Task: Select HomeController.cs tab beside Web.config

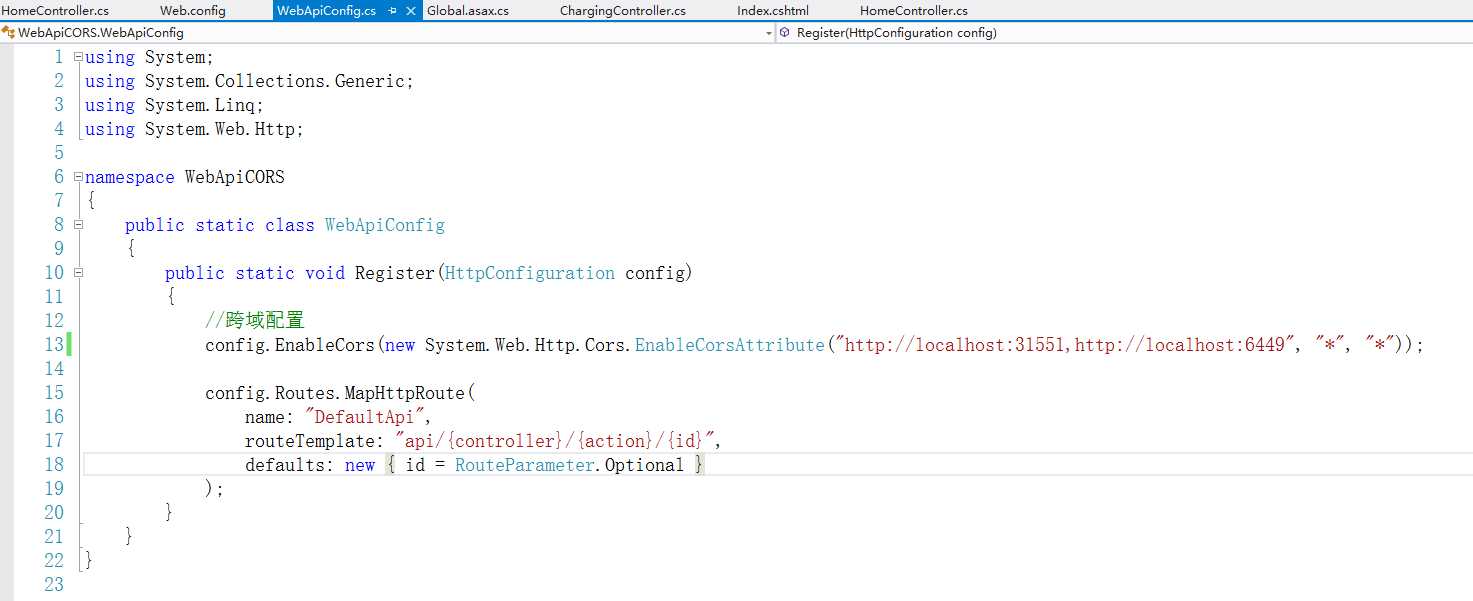Action: point(56,11)
